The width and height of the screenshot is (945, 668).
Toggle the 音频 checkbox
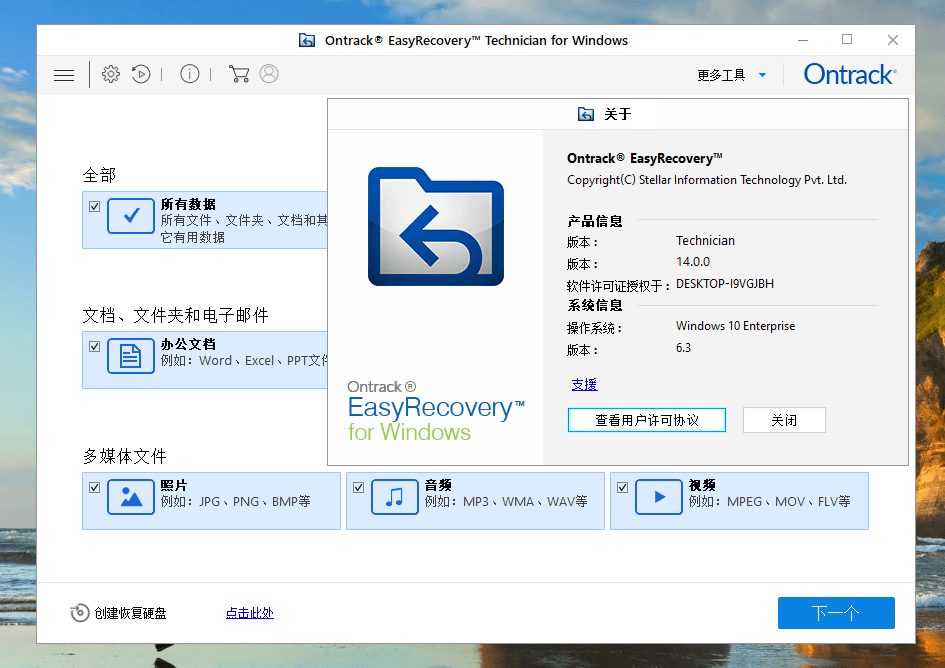(x=359, y=488)
